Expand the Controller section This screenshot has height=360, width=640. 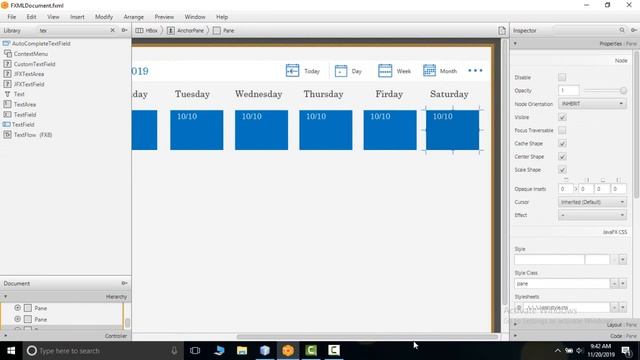[x=65, y=336]
